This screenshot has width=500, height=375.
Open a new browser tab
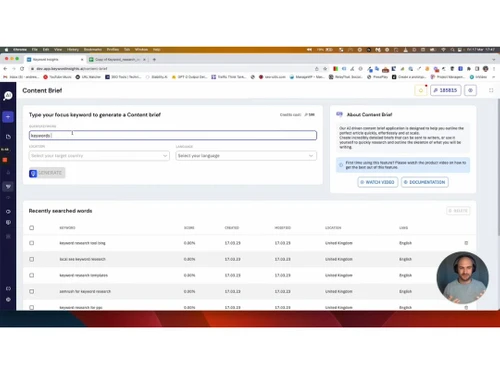point(154,59)
